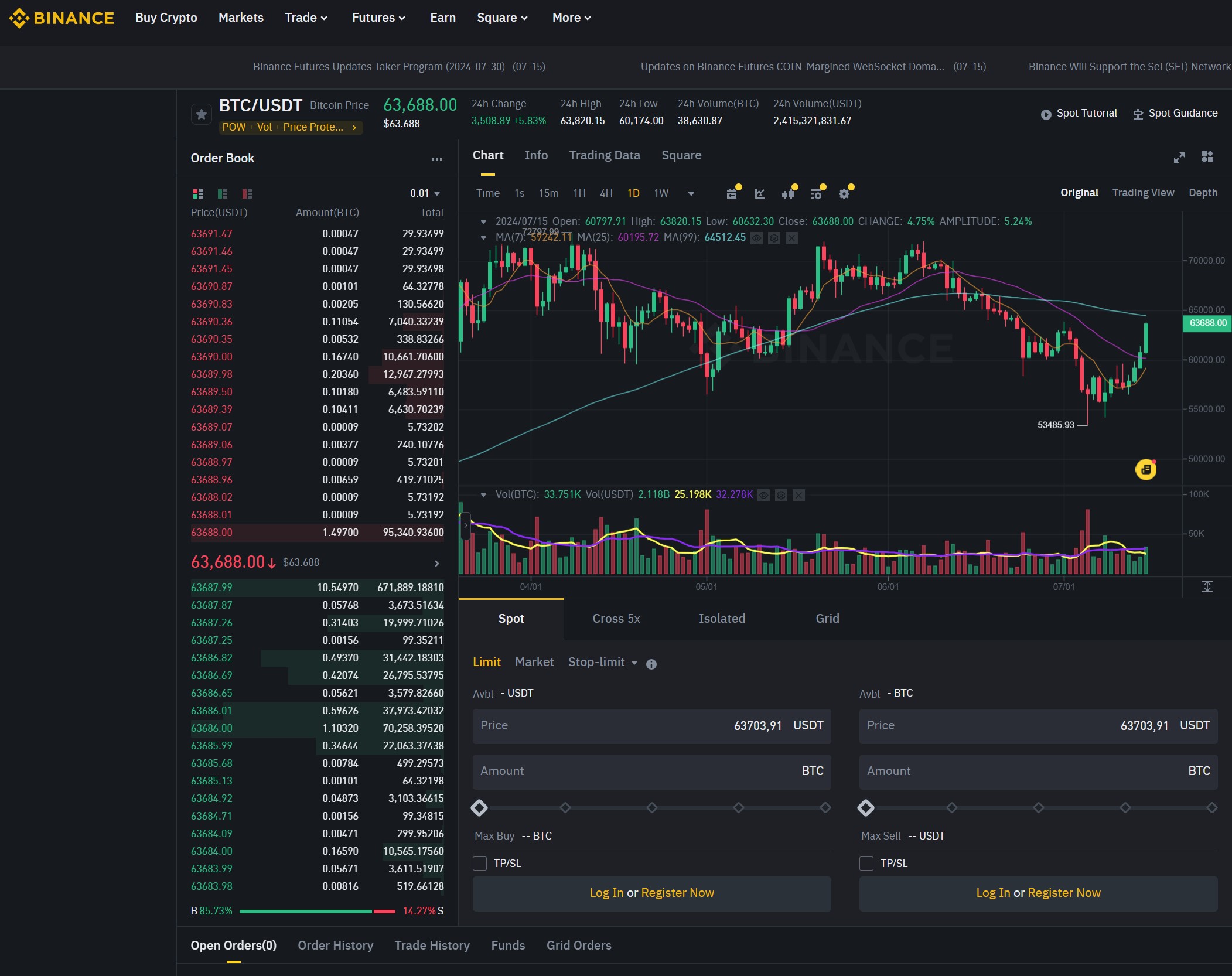This screenshot has height=976, width=1232.
Task: Click the sell Amount input field
Action: (1038, 772)
